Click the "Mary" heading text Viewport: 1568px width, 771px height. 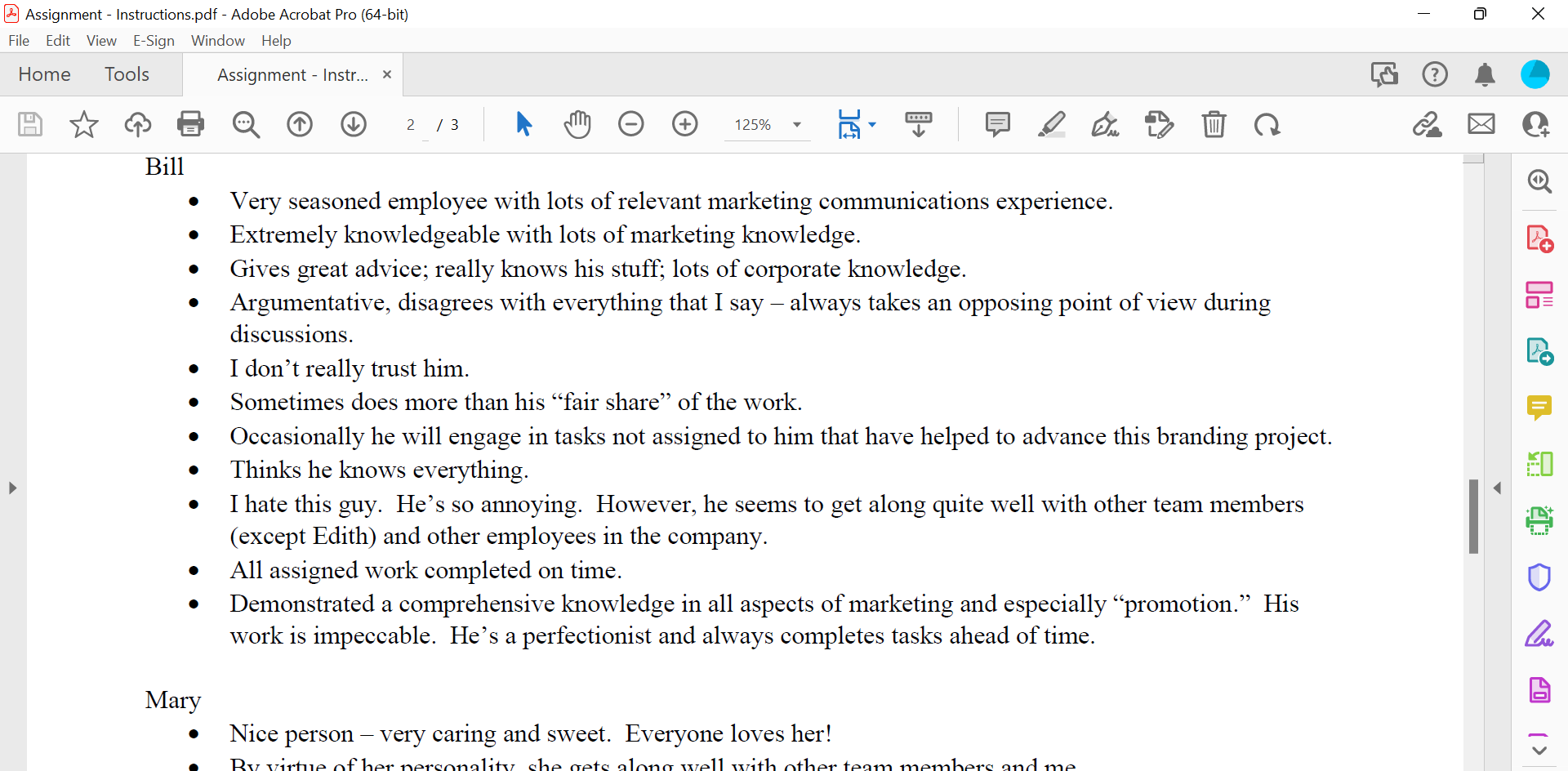point(173,700)
